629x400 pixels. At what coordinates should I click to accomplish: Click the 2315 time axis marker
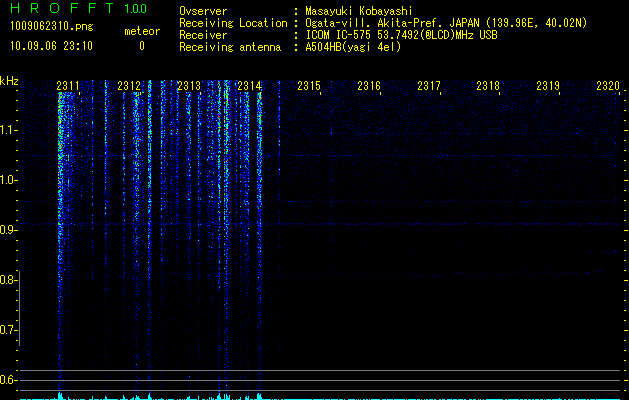pos(309,86)
